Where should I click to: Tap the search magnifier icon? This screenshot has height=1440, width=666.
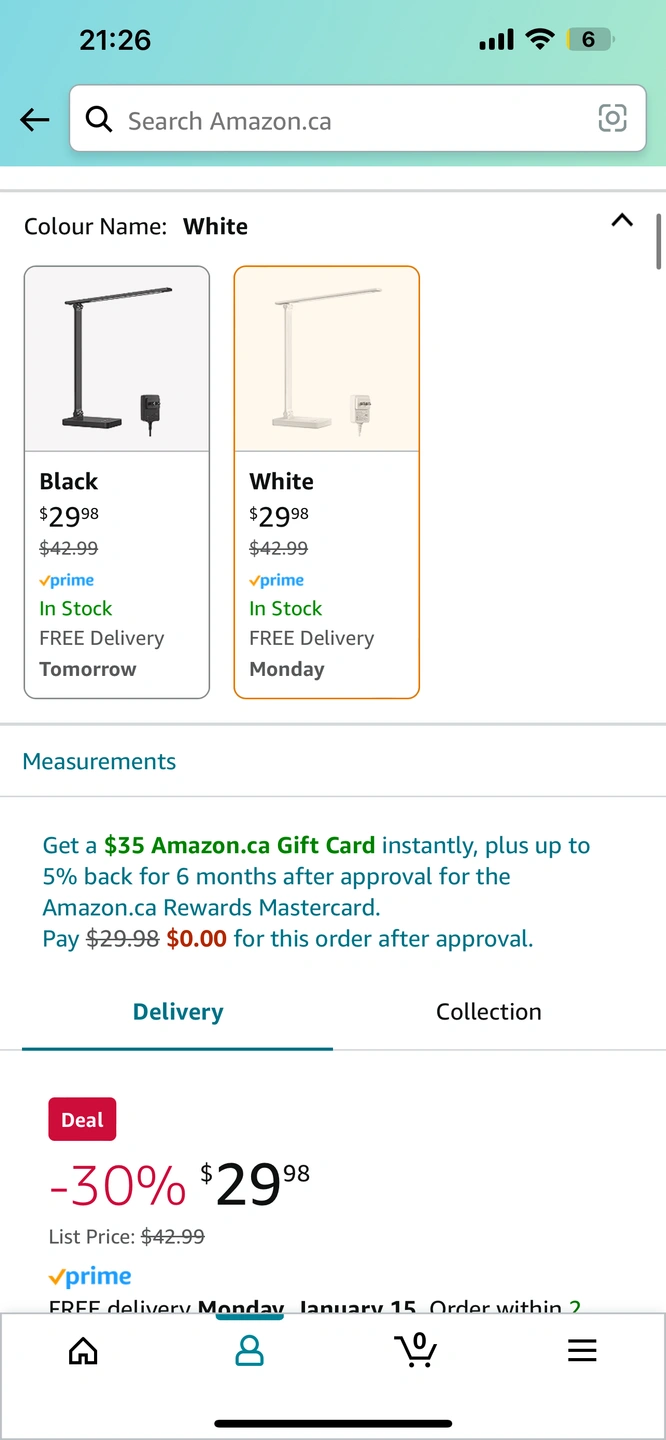pos(99,120)
